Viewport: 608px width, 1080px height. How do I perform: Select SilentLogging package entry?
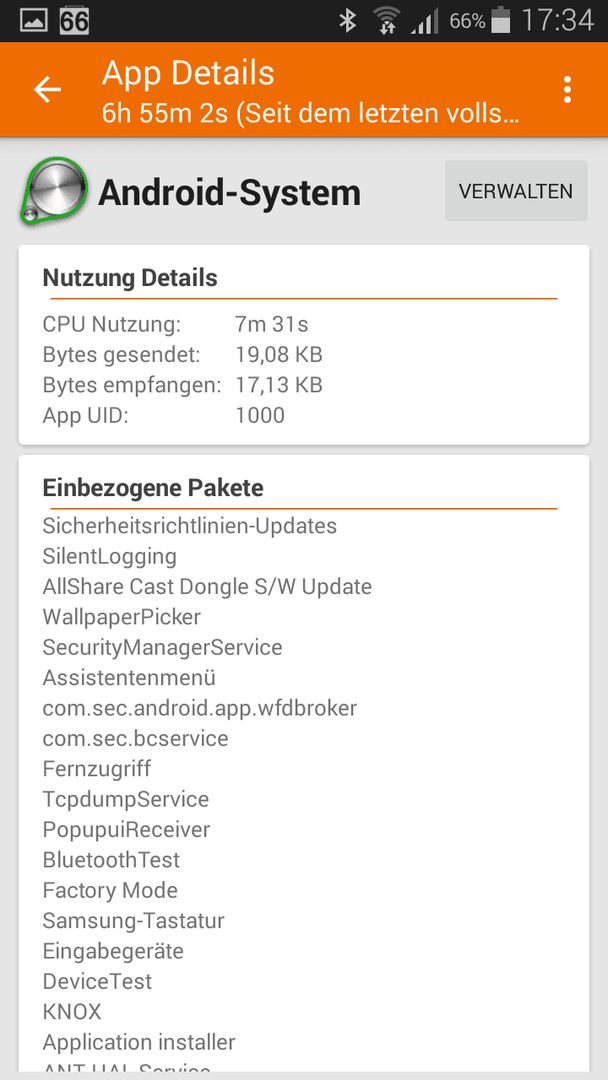(x=109, y=556)
